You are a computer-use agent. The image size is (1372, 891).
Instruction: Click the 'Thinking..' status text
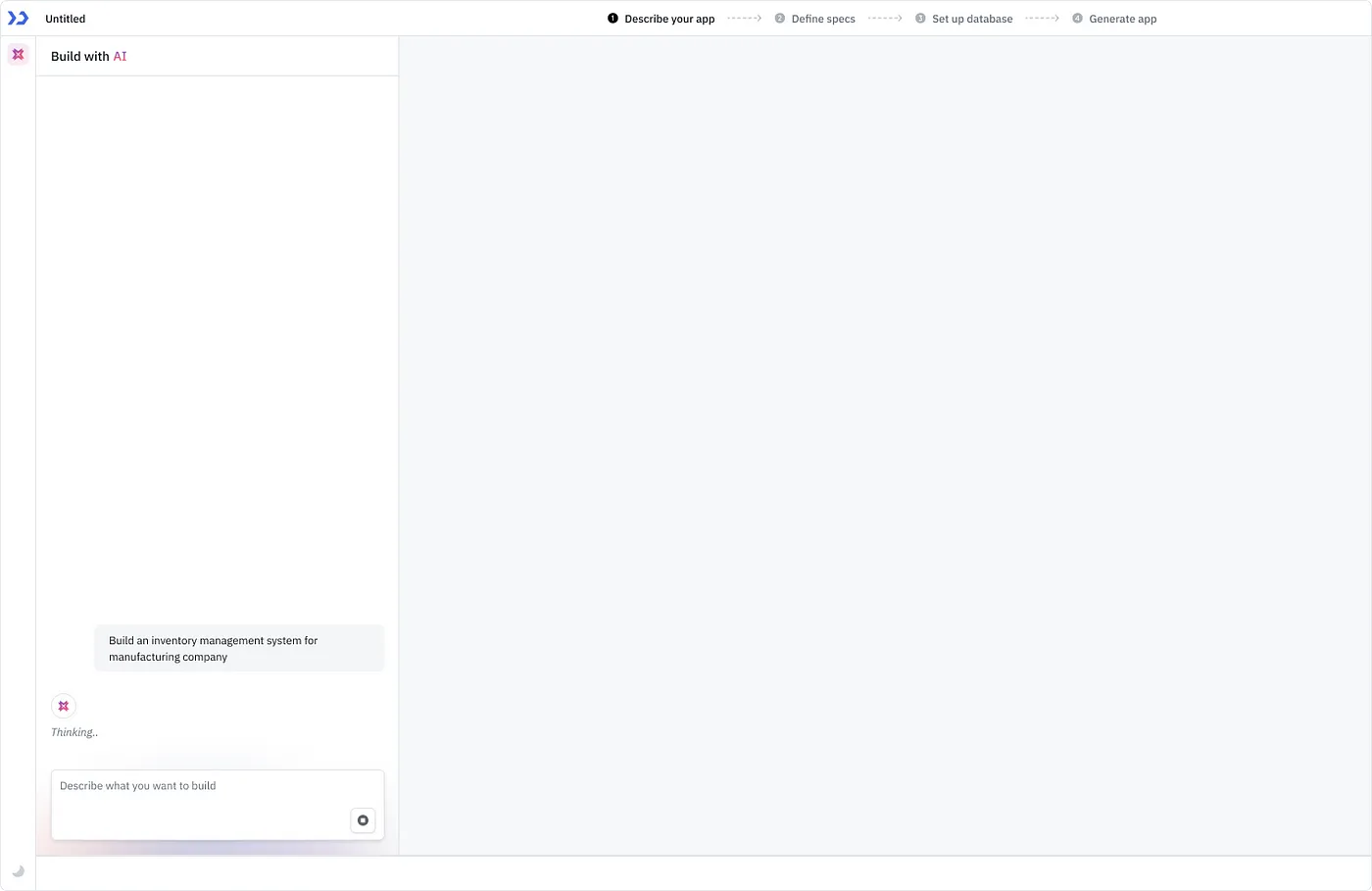coord(74,732)
